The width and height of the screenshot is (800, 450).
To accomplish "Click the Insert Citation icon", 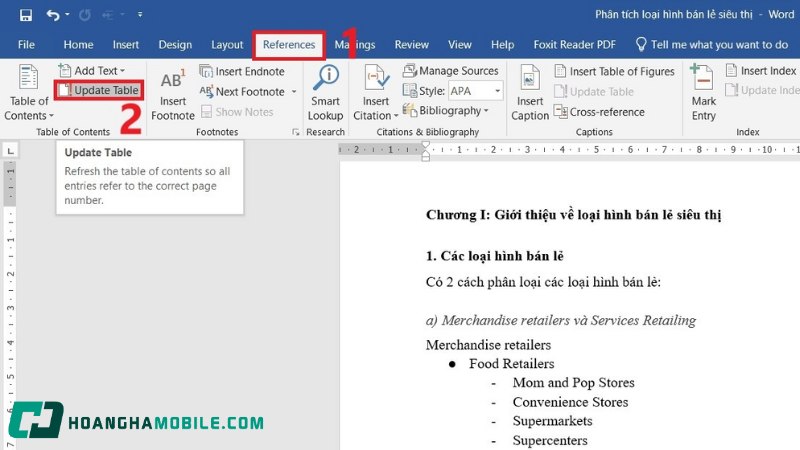I will pos(376,80).
